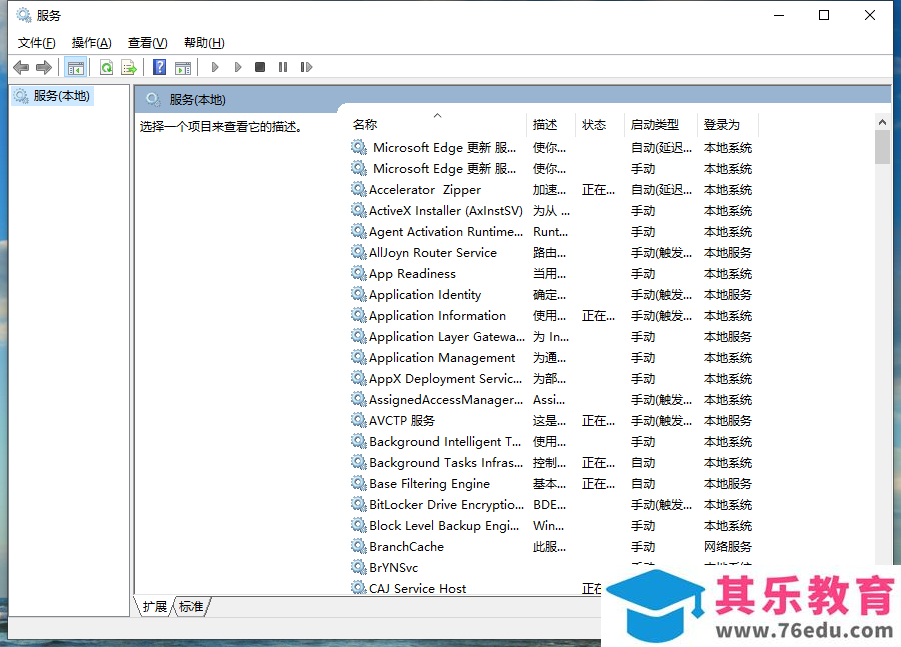901x647 pixels.
Task: Click the 服务(本地) header in right pane
Action: [x=197, y=99]
